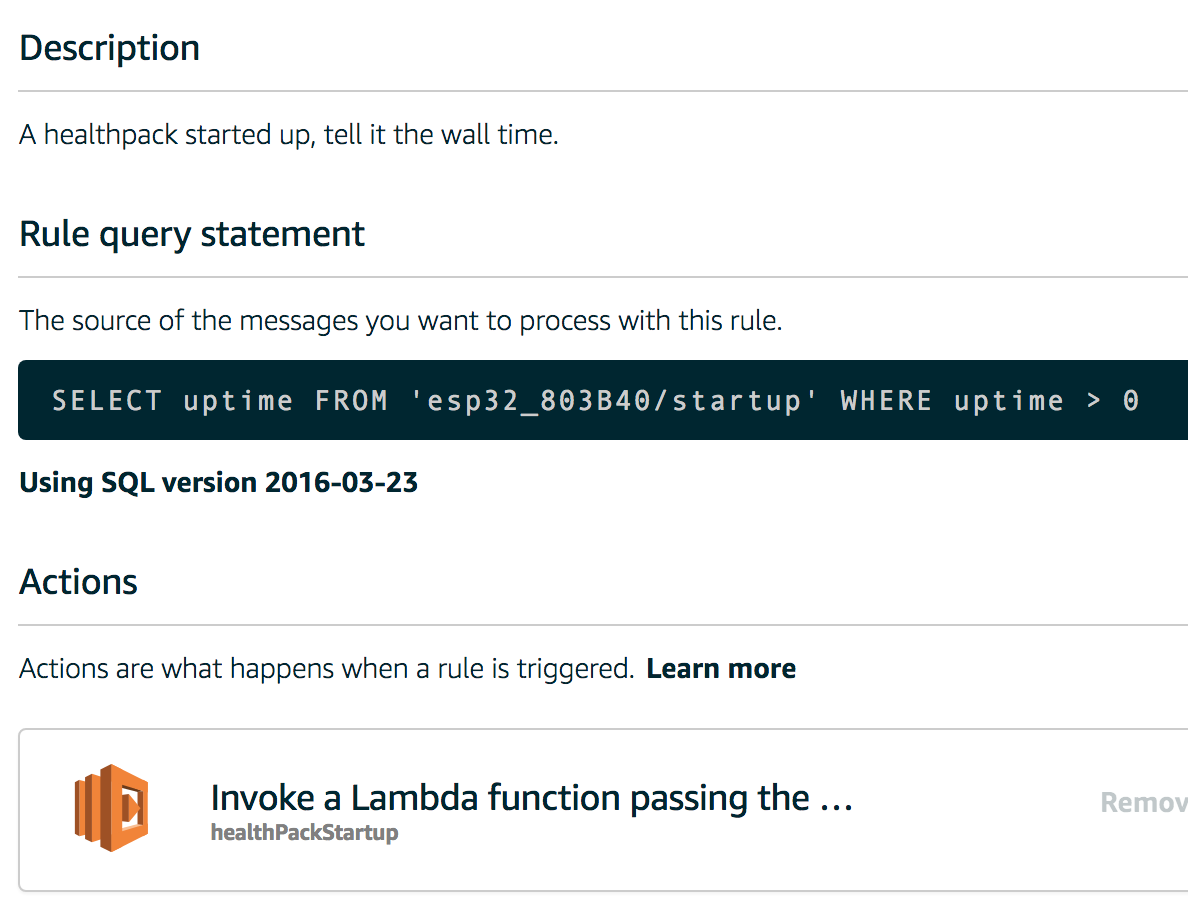Open the Learn more link

721,669
